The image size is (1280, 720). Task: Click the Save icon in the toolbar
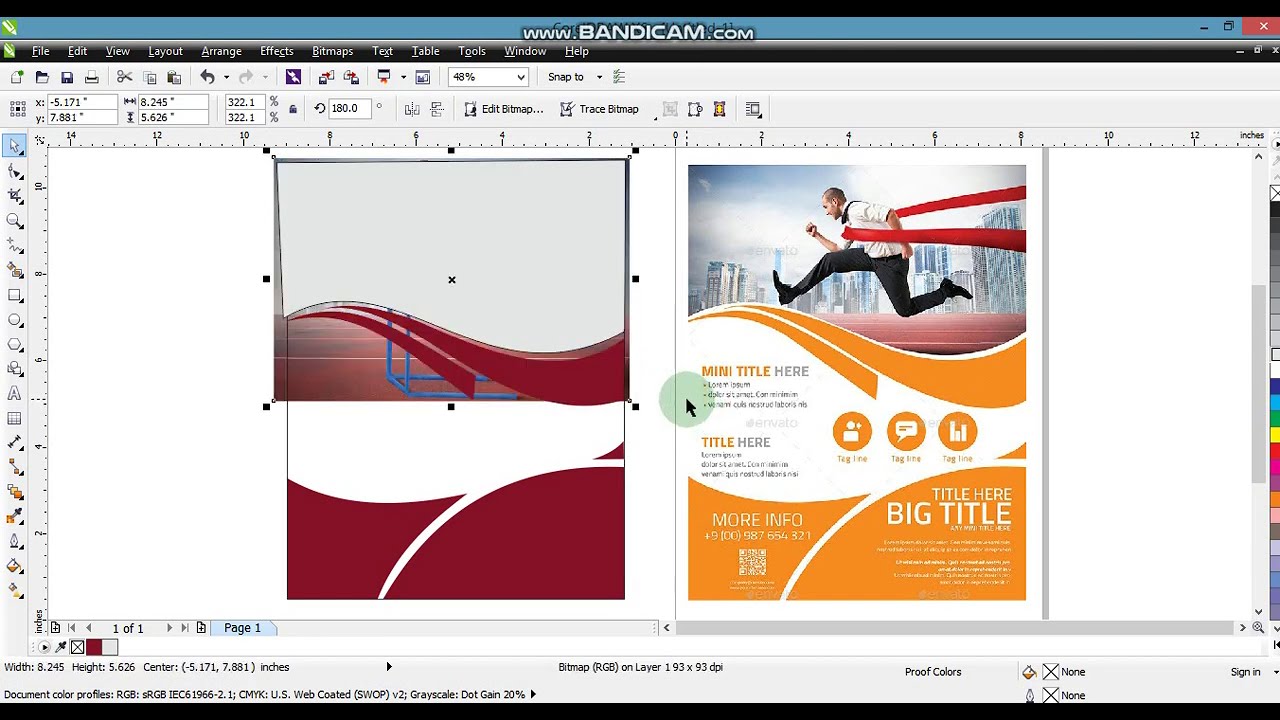67,77
